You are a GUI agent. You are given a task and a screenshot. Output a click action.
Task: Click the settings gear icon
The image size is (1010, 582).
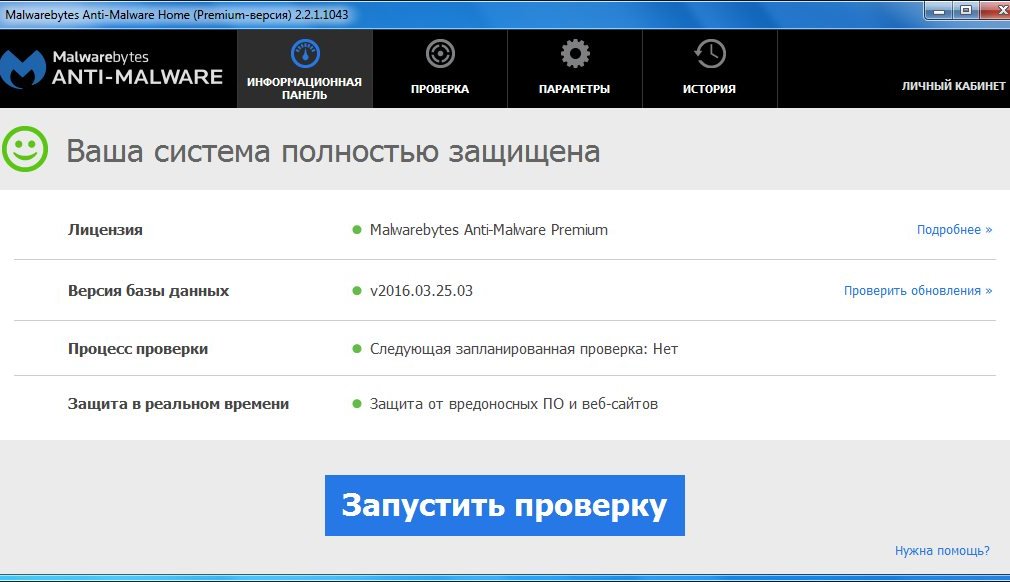coord(575,54)
